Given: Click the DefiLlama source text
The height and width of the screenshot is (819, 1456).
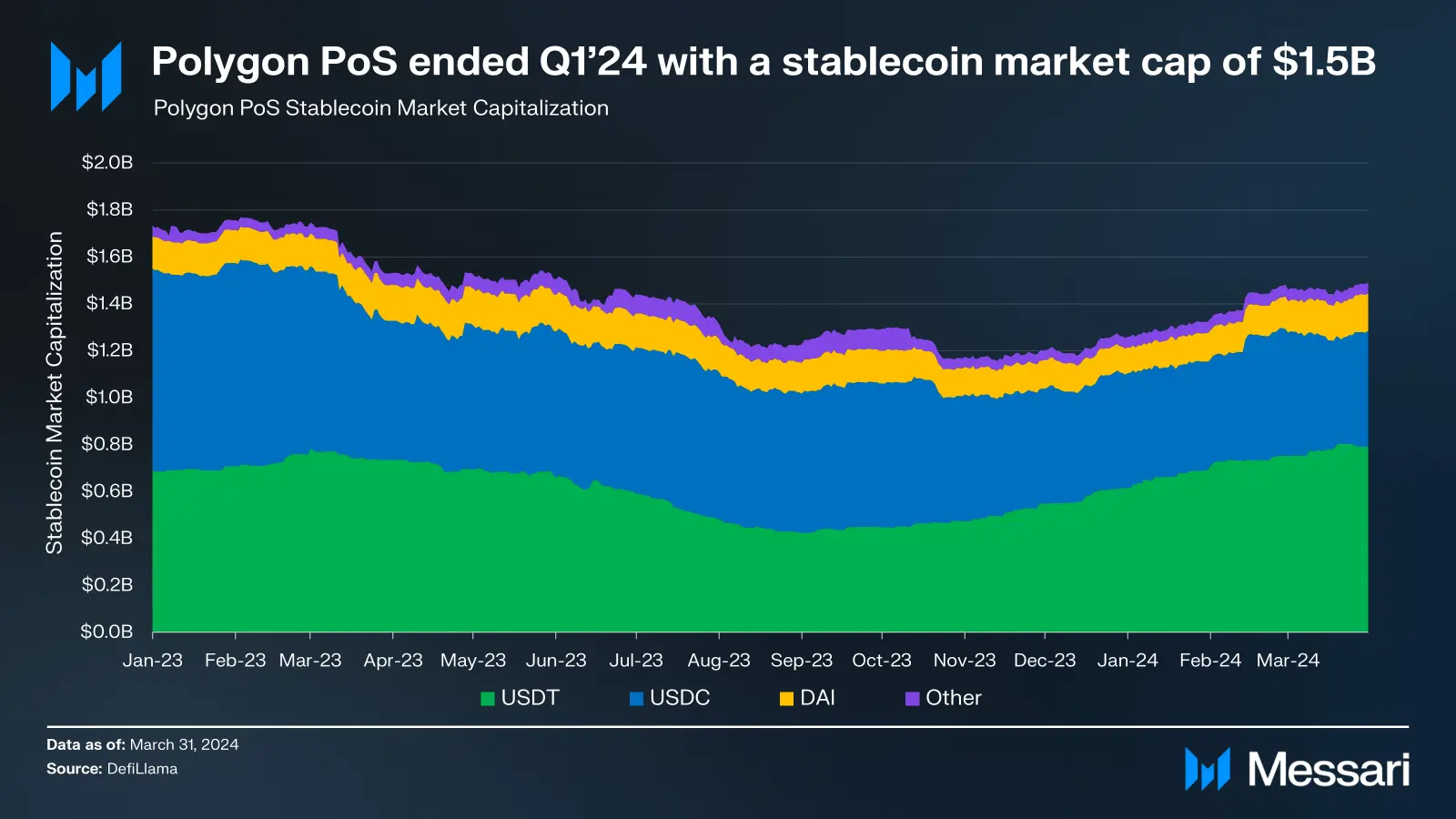Looking at the screenshot, I should click(x=142, y=769).
